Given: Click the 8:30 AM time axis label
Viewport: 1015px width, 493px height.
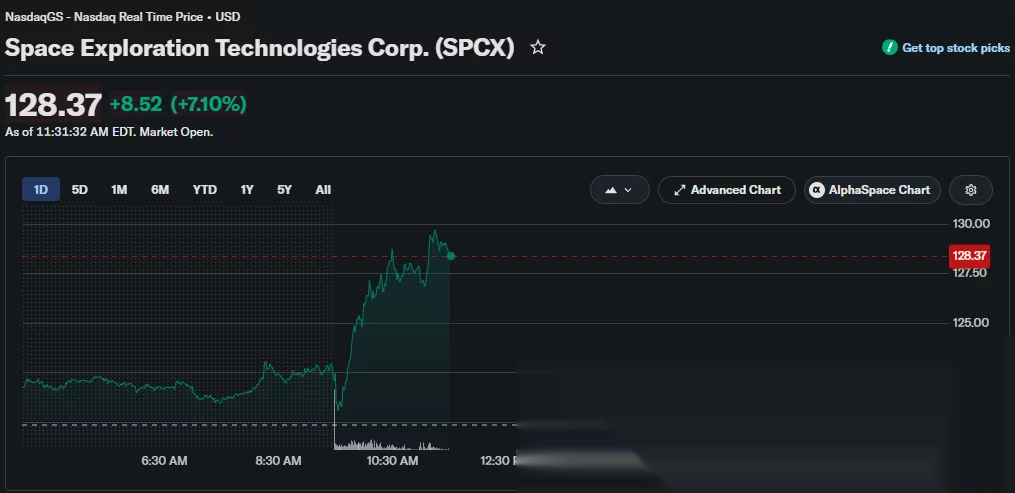Looking at the screenshot, I should [278, 461].
